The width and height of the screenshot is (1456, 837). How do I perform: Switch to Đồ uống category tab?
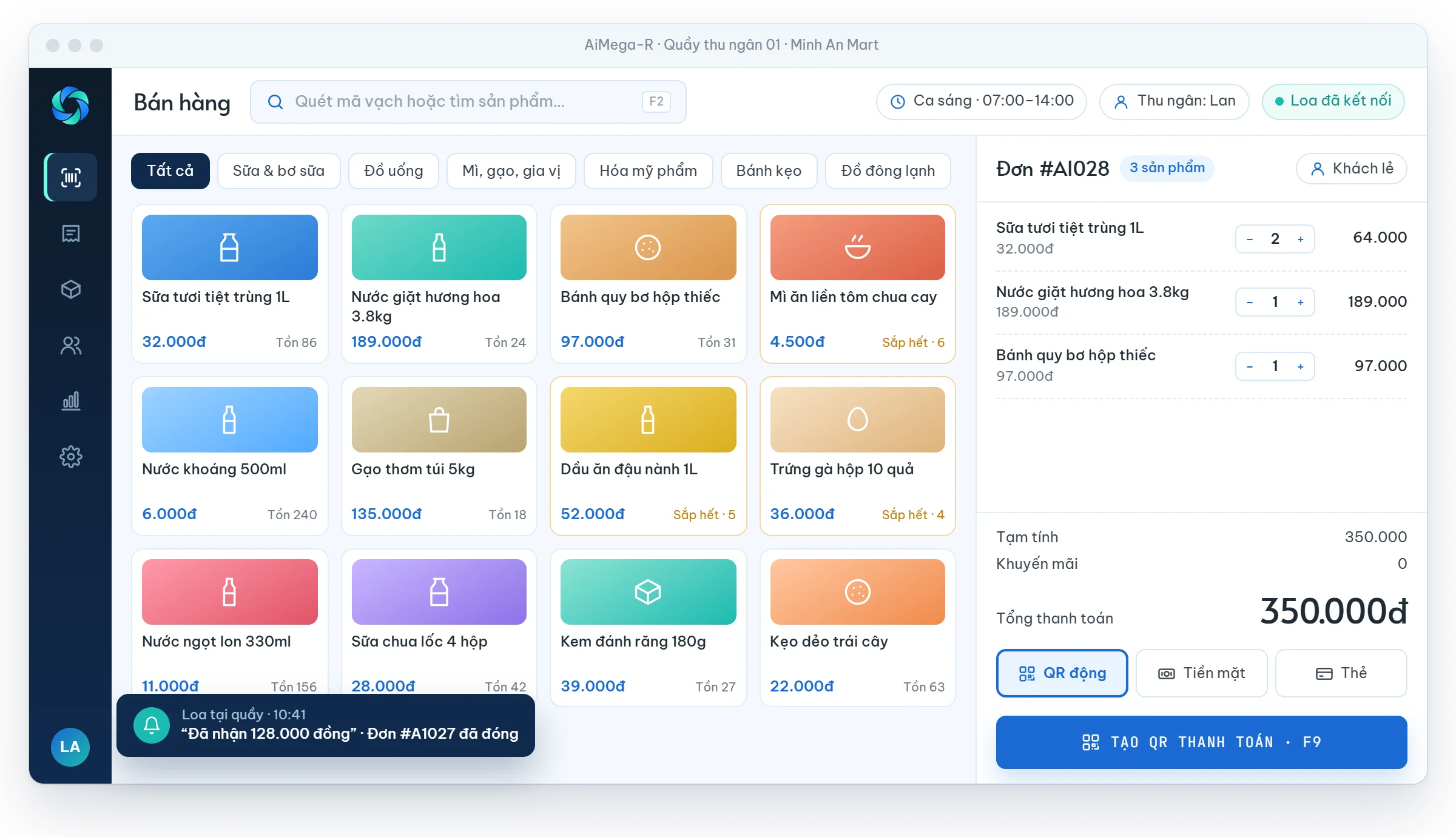393,171
